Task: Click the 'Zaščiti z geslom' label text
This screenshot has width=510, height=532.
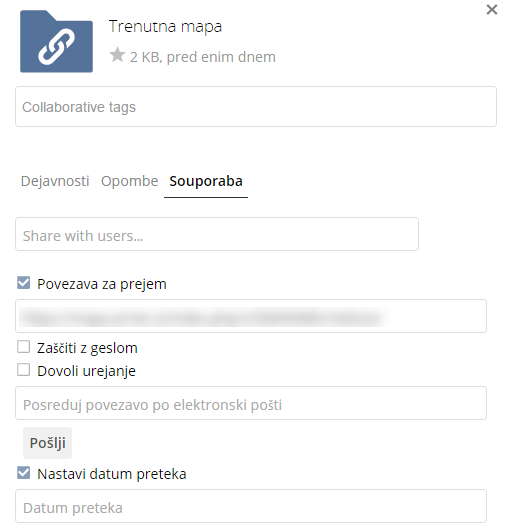Action: tap(87, 348)
